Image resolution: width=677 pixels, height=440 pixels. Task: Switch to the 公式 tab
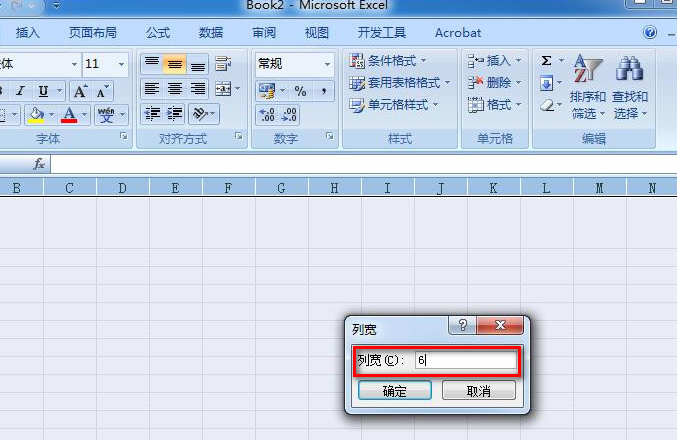158,33
